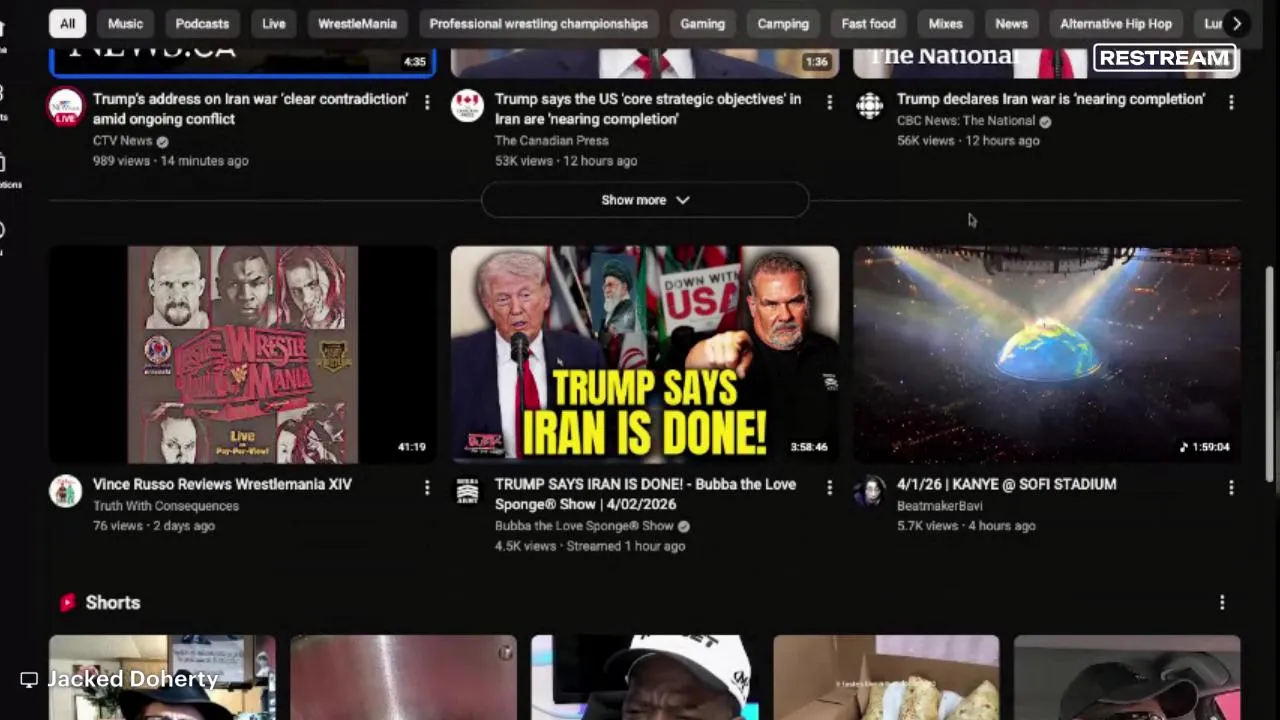Select the Gaming filter chip
This screenshot has width=1280, height=720.
(x=702, y=23)
